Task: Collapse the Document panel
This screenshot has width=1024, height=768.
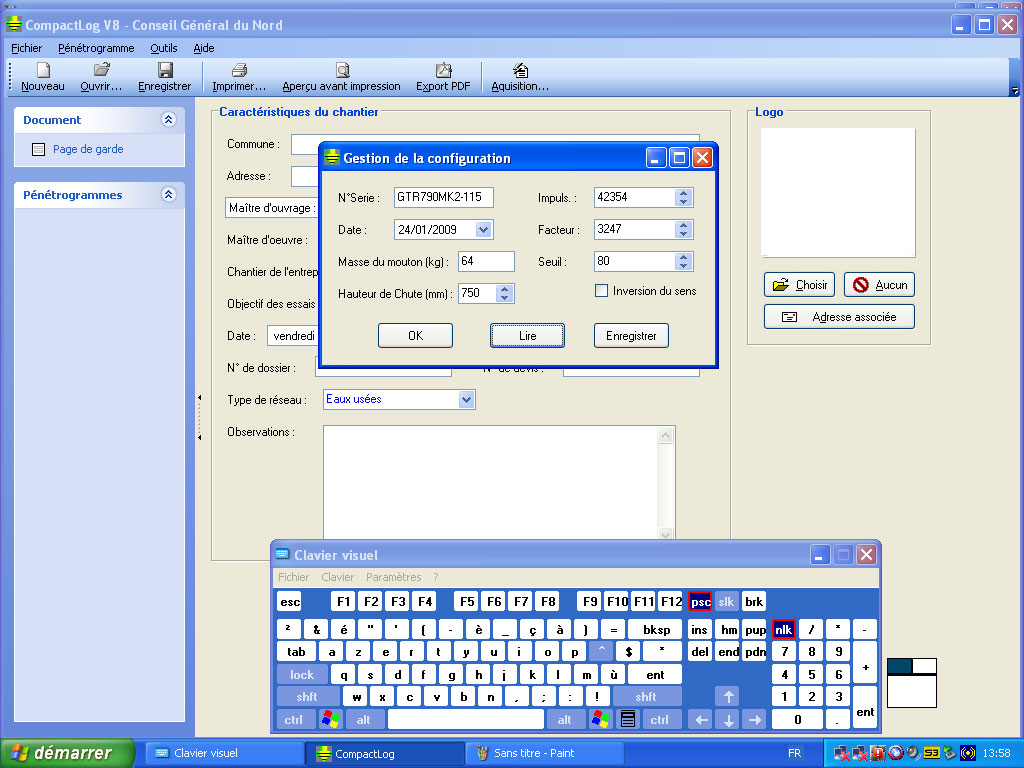Action: click(168, 120)
